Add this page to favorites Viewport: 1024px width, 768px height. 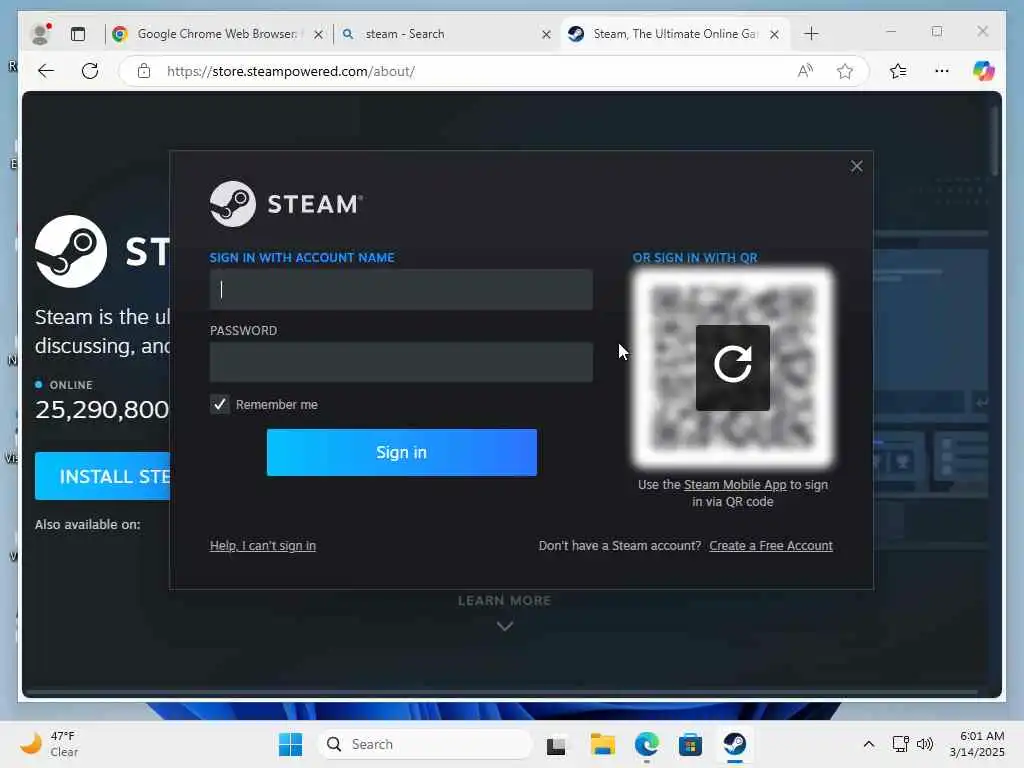click(x=844, y=71)
